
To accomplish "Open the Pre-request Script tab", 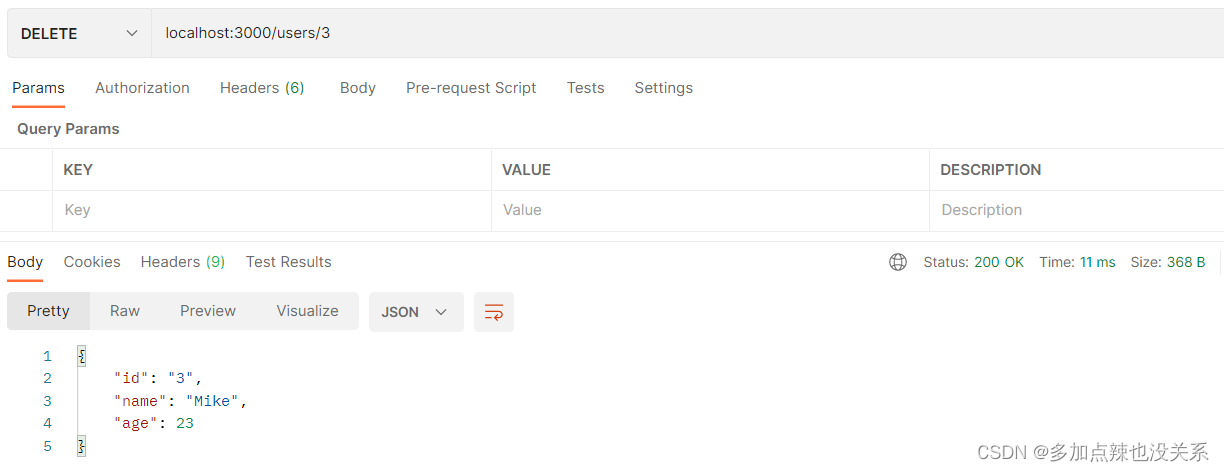I will (x=471, y=88).
